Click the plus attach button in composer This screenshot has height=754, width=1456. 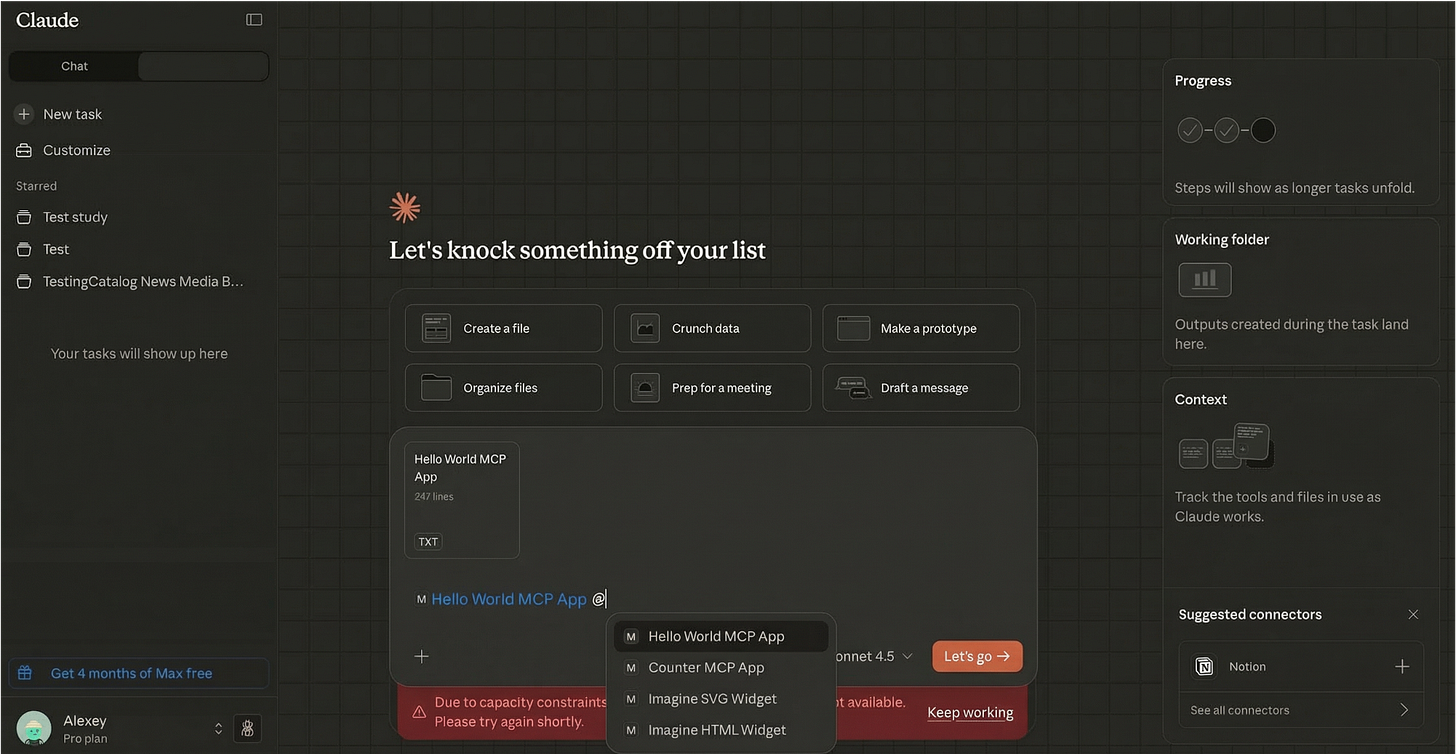pos(422,656)
